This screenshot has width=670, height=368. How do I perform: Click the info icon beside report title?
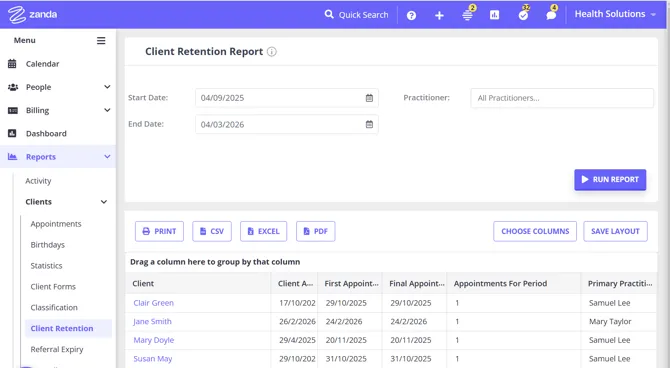272,52
